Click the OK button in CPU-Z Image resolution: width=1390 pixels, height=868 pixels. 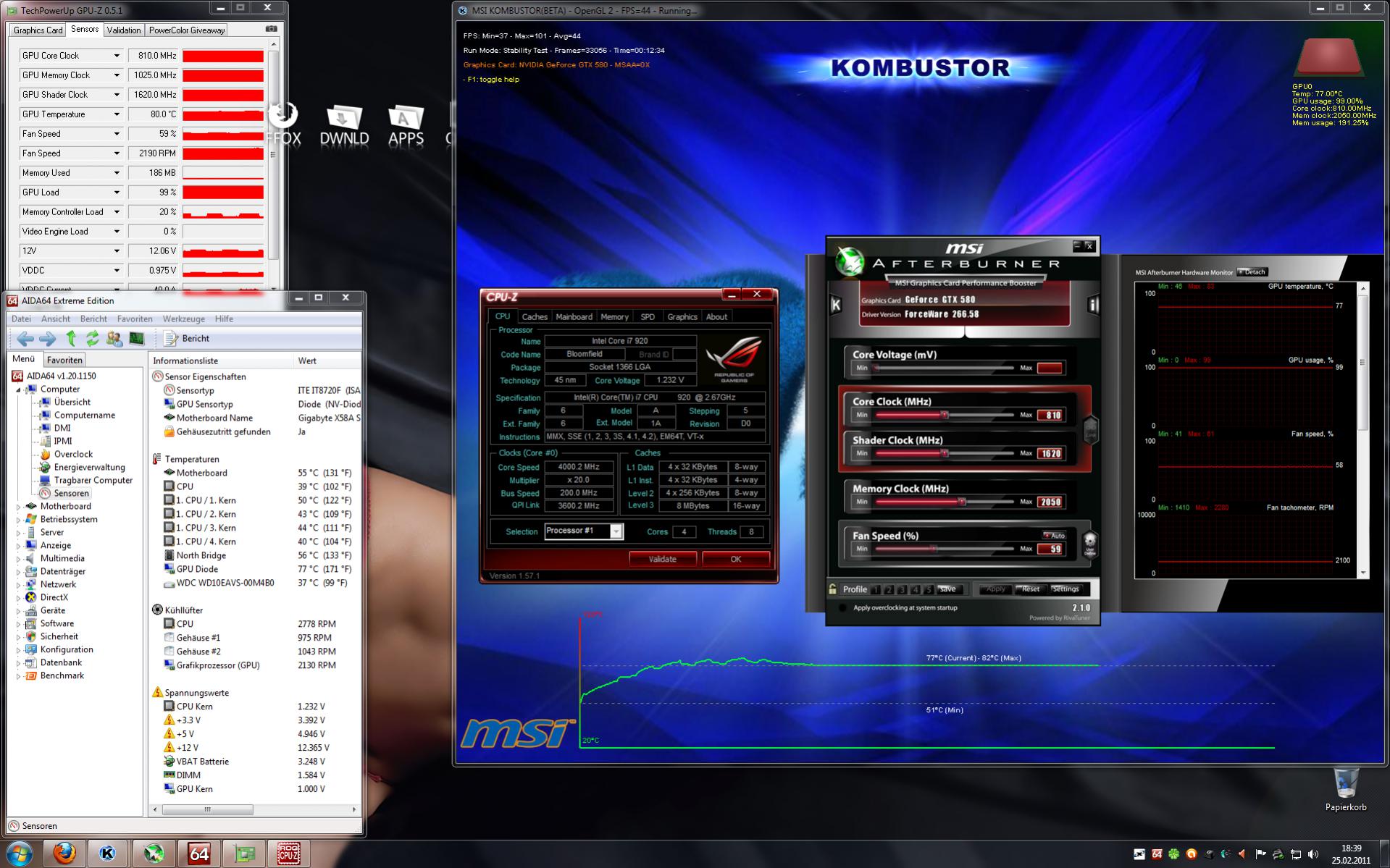735,559
